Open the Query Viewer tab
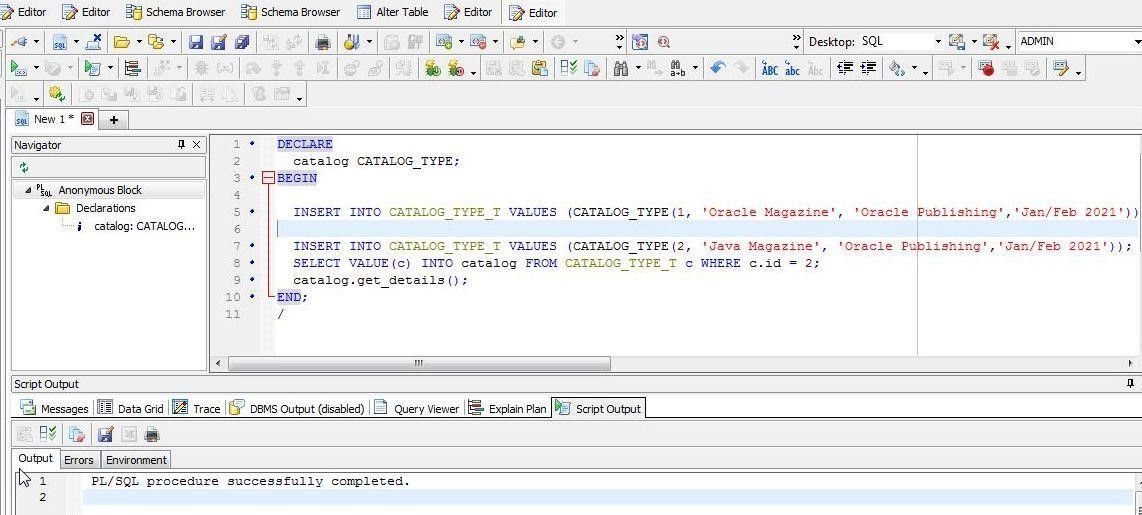The image size is (1142, 515). coord(417,409)
